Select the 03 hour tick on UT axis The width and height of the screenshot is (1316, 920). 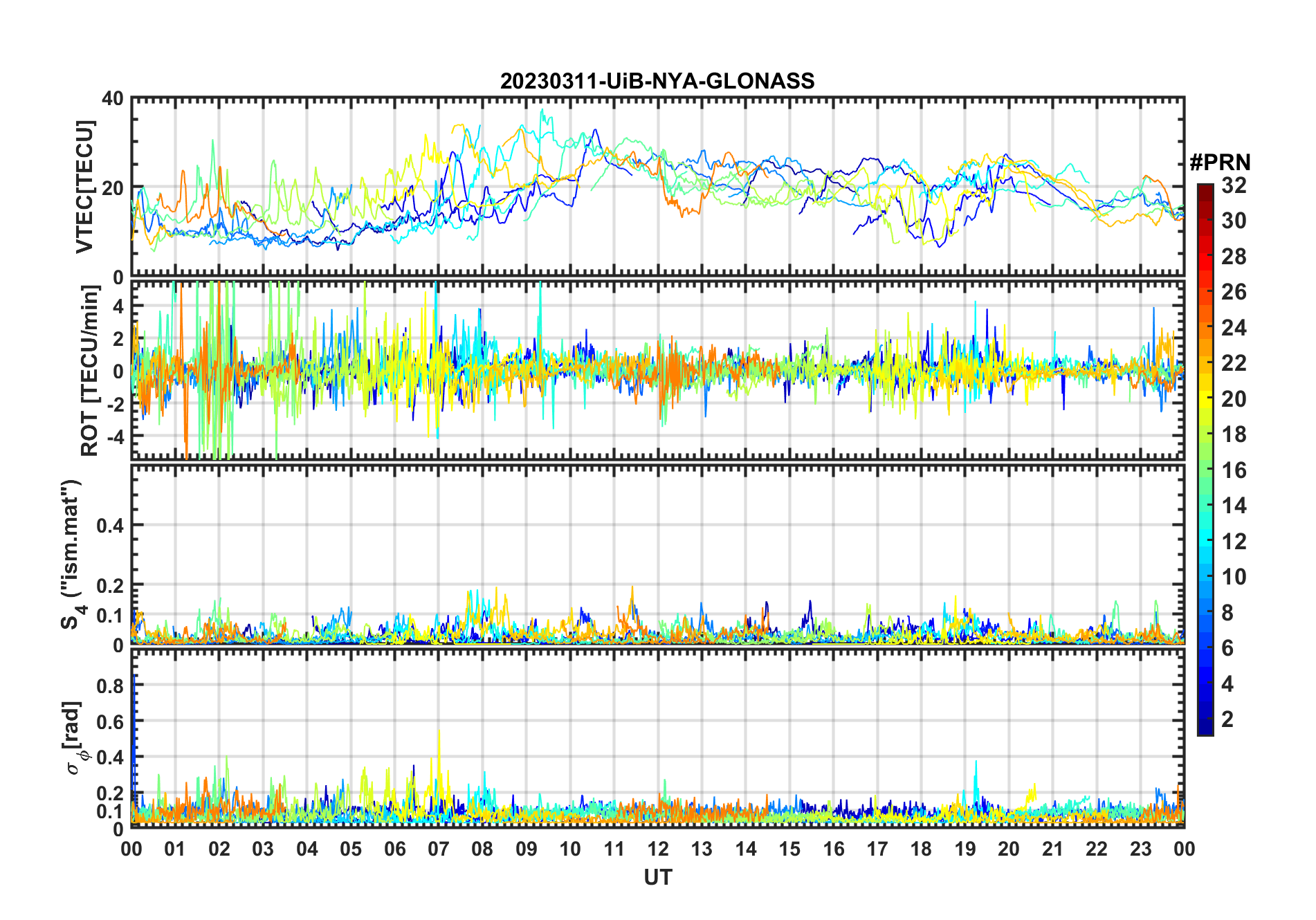click(263, 849)
